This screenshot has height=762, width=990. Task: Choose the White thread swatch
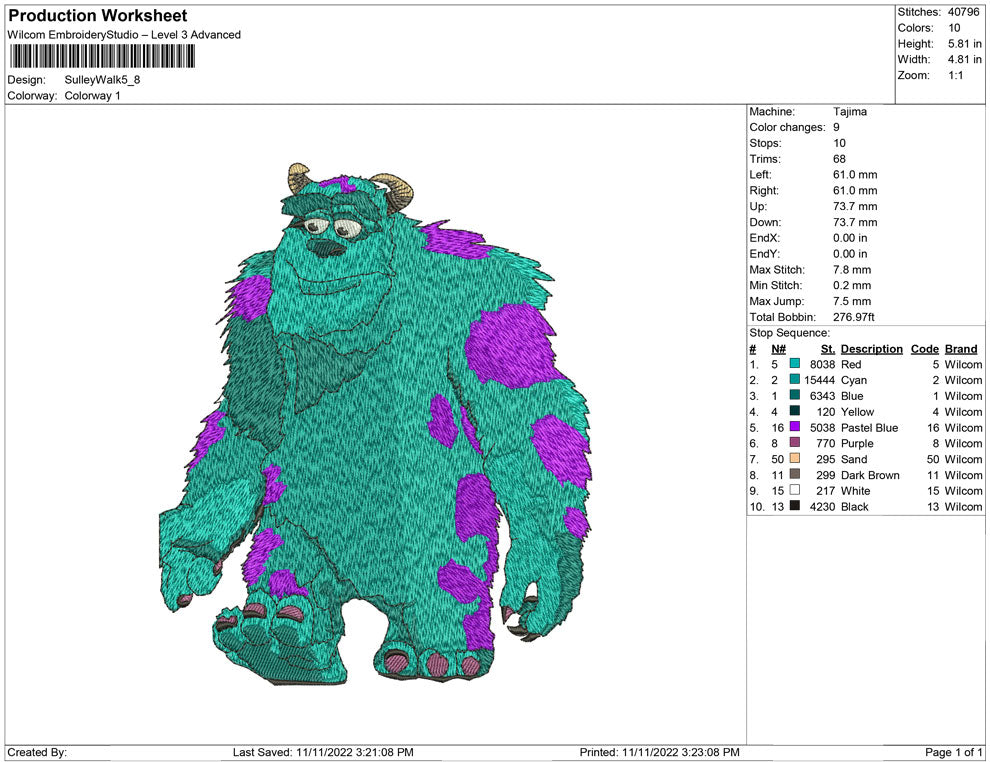click(x=795, y=490)
